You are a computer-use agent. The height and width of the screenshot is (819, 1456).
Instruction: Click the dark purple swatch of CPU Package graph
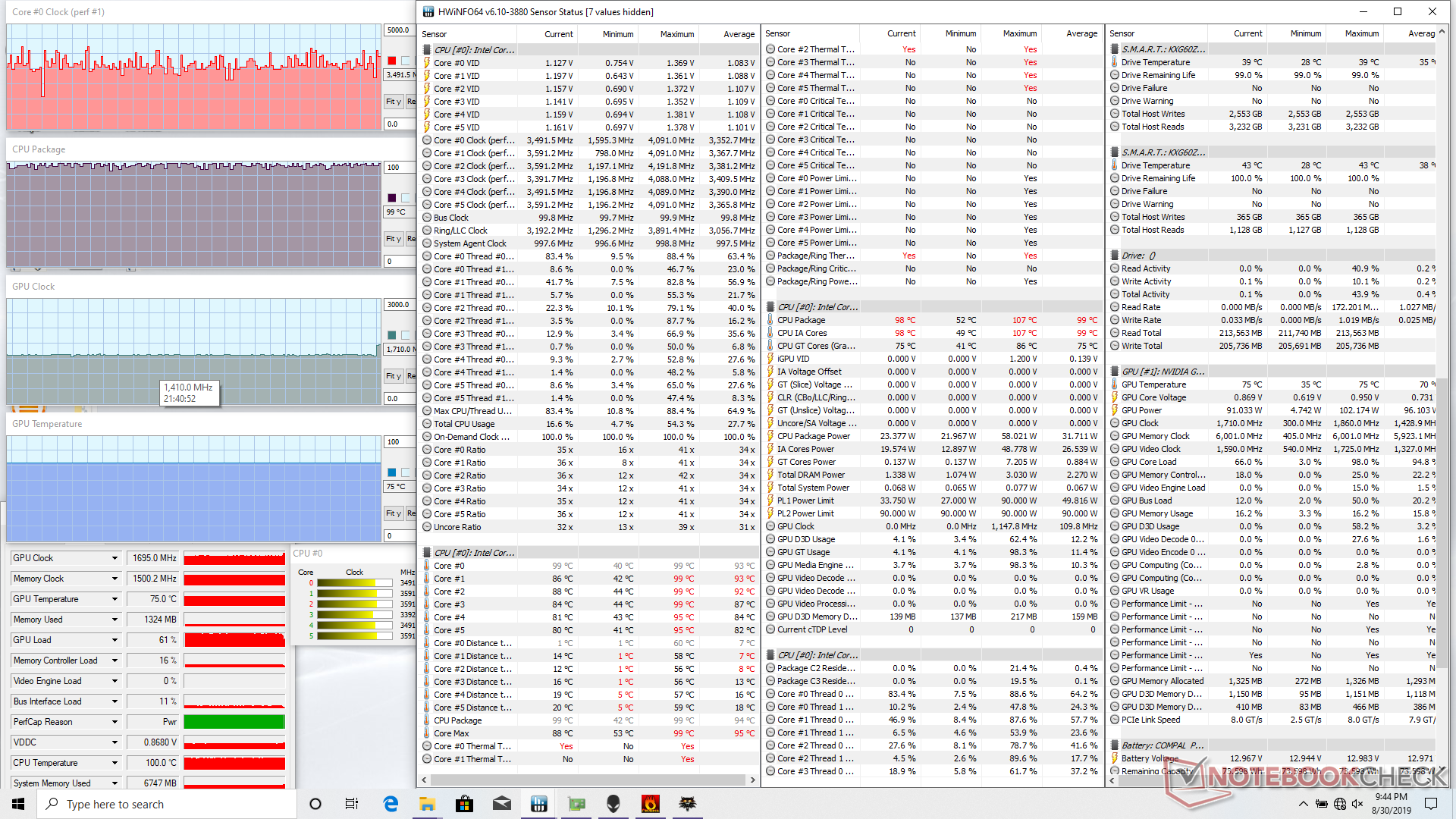coord(391,198)
